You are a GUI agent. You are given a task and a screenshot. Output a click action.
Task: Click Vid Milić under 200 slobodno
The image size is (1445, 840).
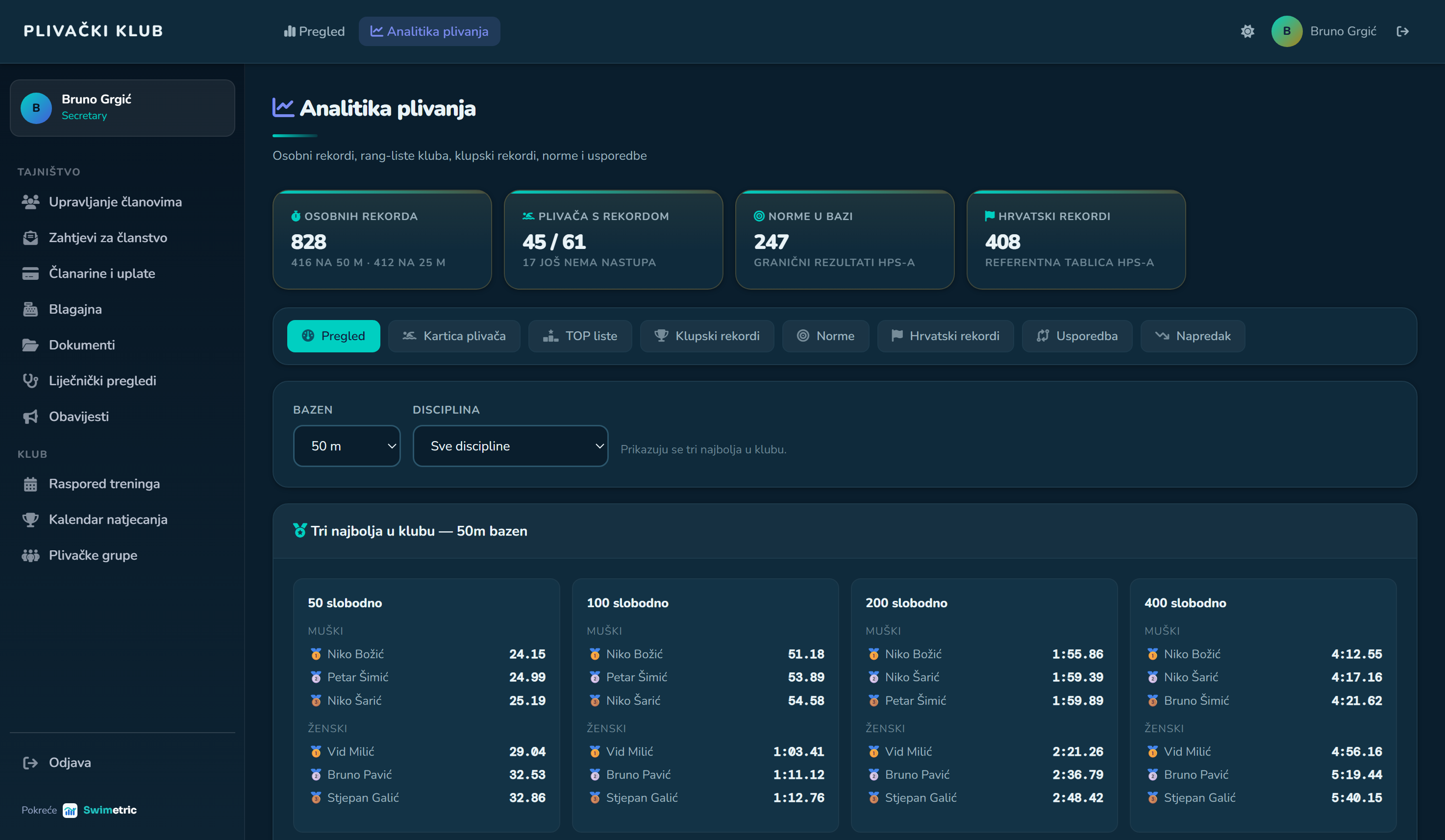[x=908, y=752]
